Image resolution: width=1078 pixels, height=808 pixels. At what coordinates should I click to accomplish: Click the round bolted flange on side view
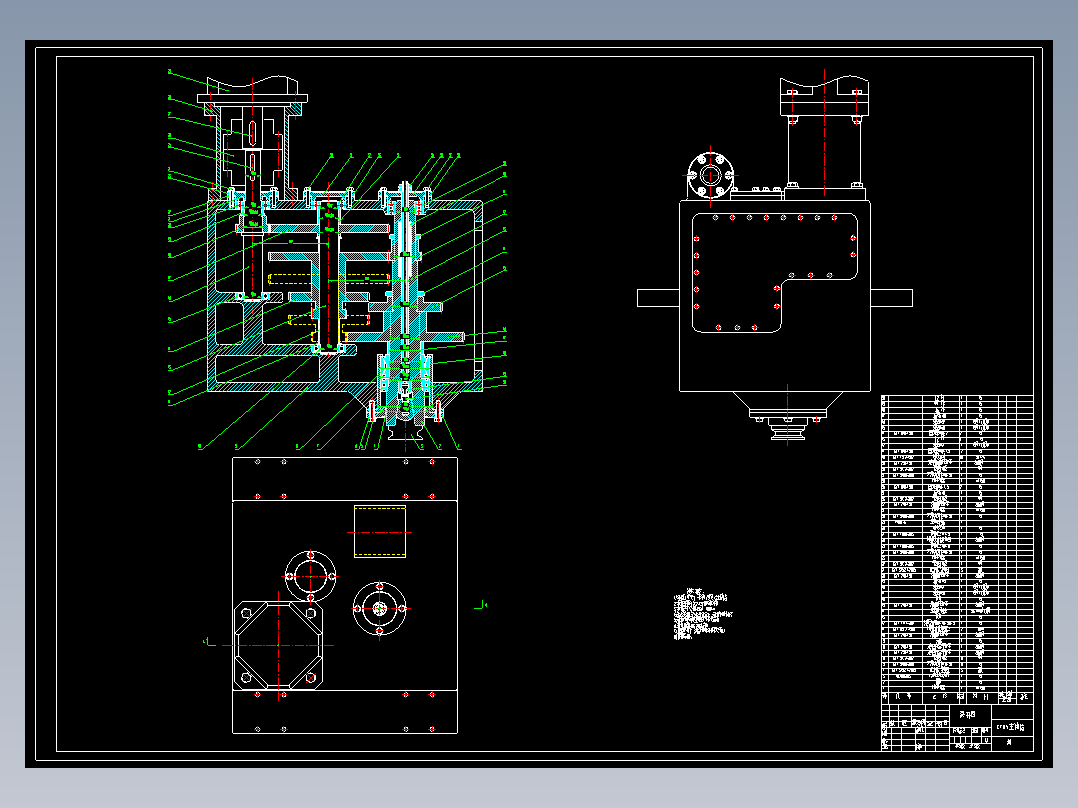[710, 175]
